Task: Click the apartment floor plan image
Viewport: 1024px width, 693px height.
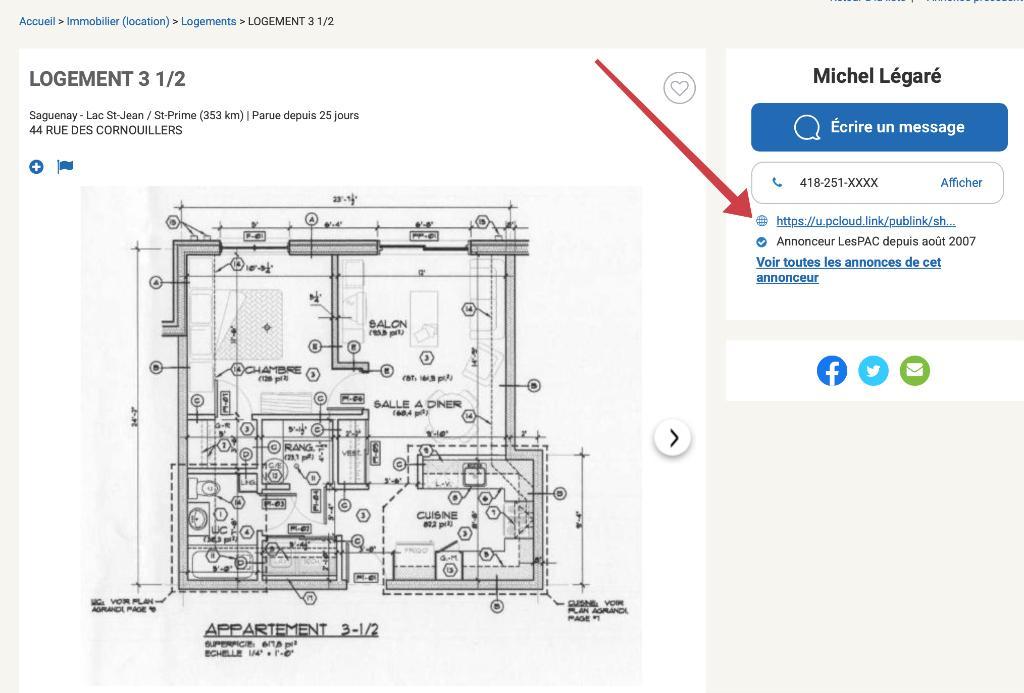Action: click(361, 436)
